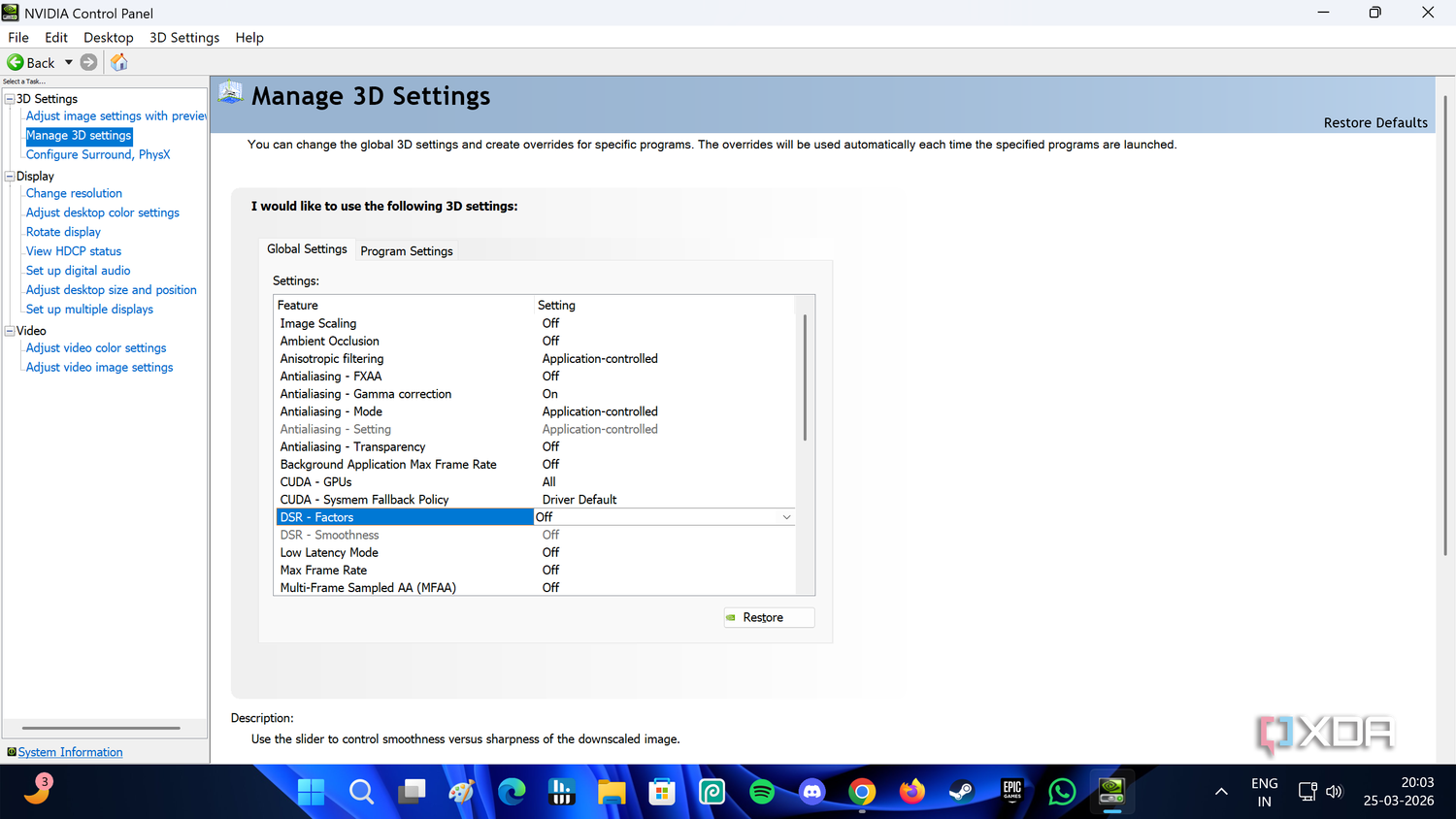Click the Restore button

point(769,617)
